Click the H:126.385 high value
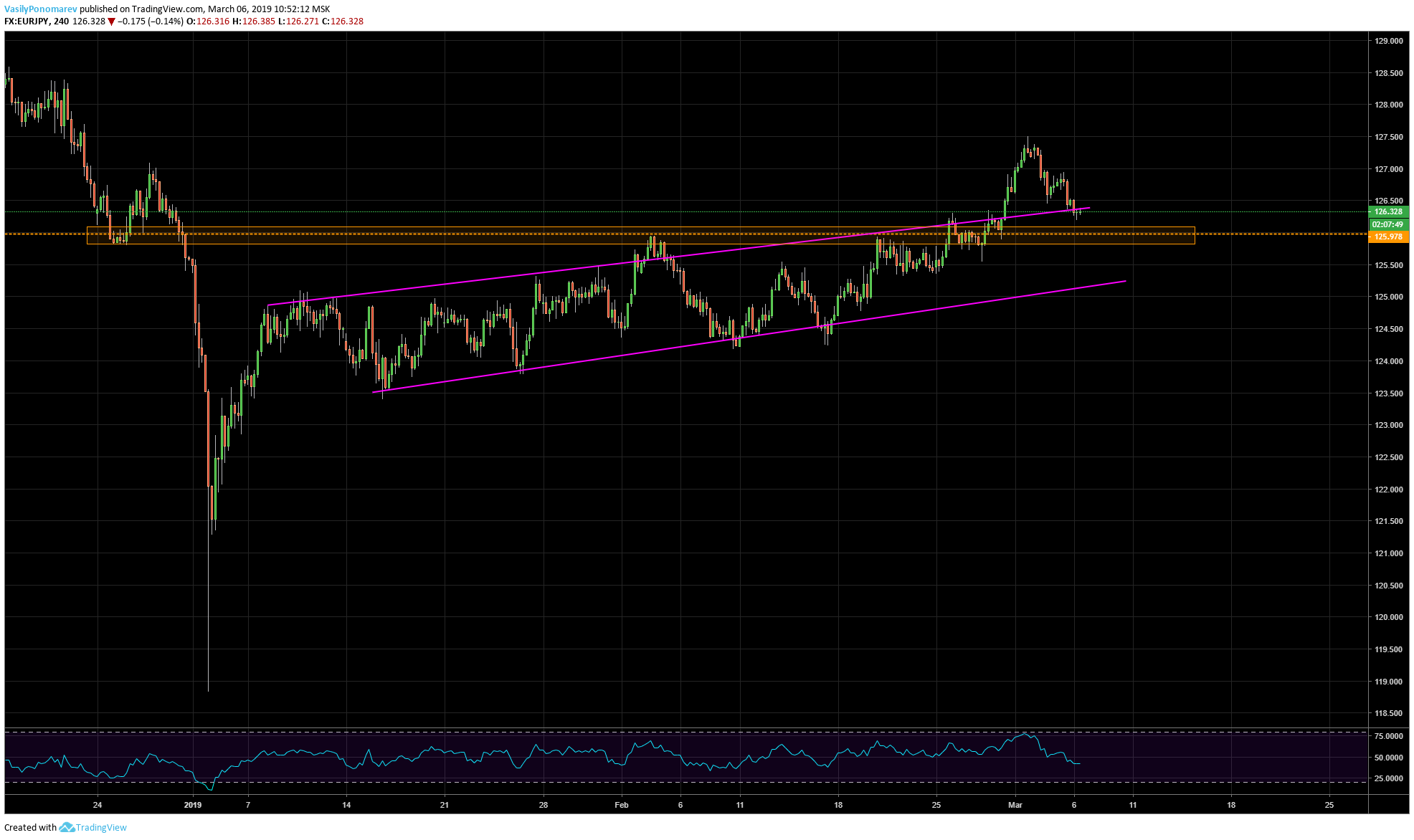 [x=254, y=22]
